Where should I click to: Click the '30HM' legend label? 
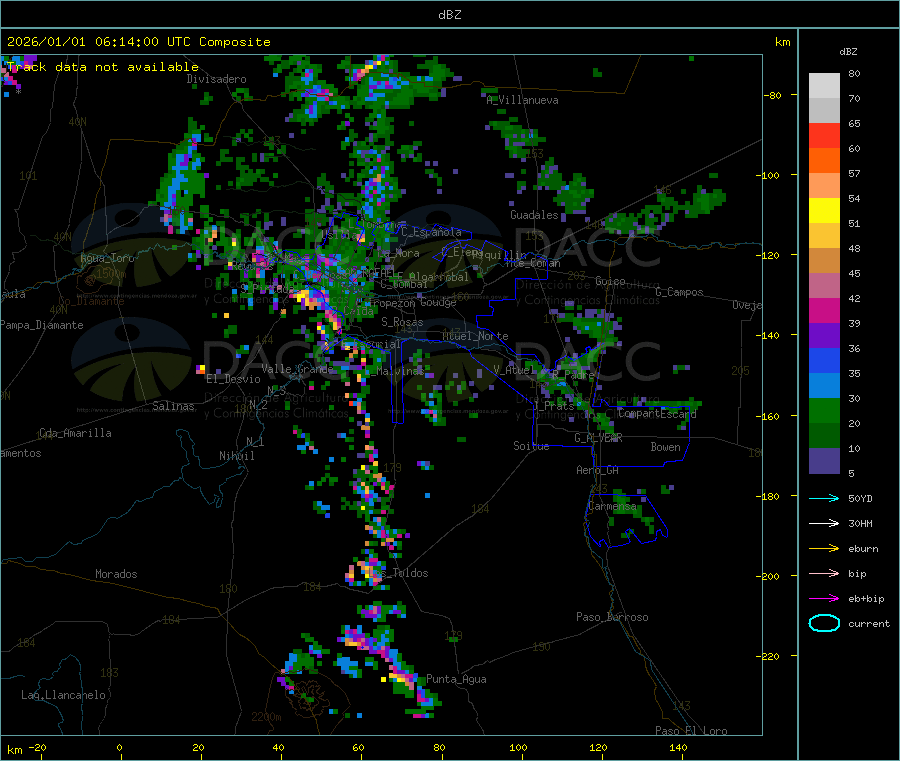[x=860, y=523]
